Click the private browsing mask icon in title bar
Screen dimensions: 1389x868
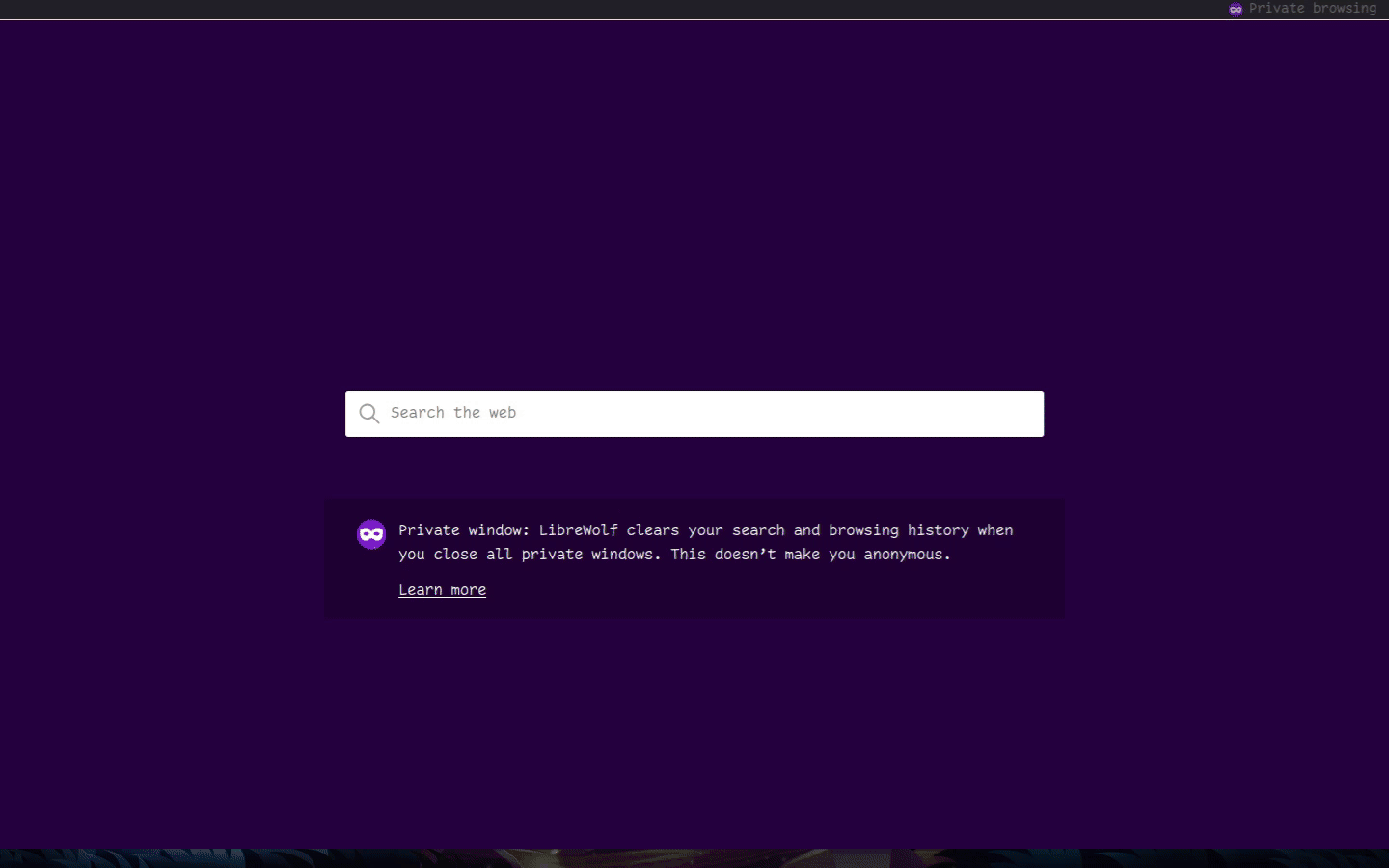tap(1236, 9)
